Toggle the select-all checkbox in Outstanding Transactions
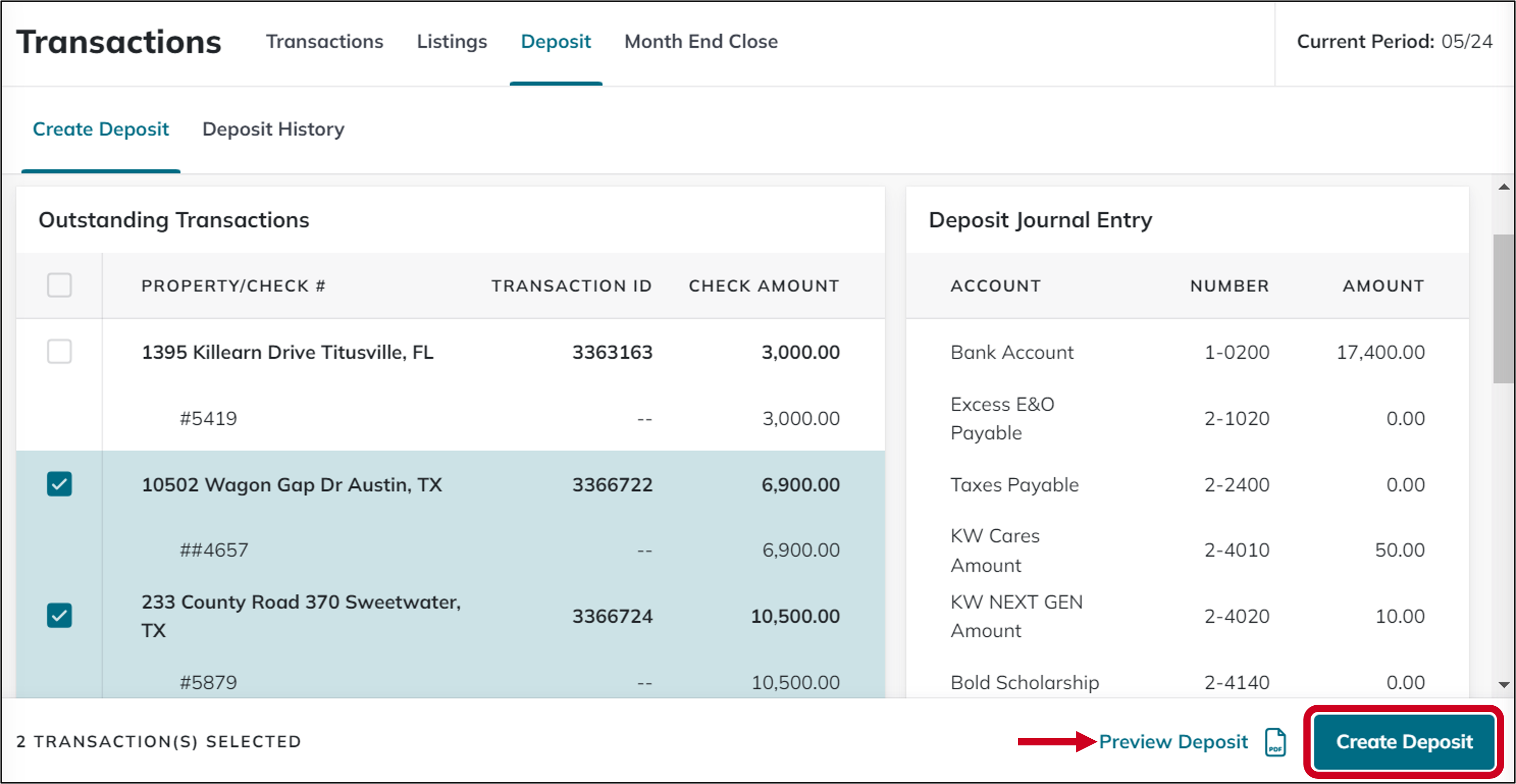 (x=59, y=285)
